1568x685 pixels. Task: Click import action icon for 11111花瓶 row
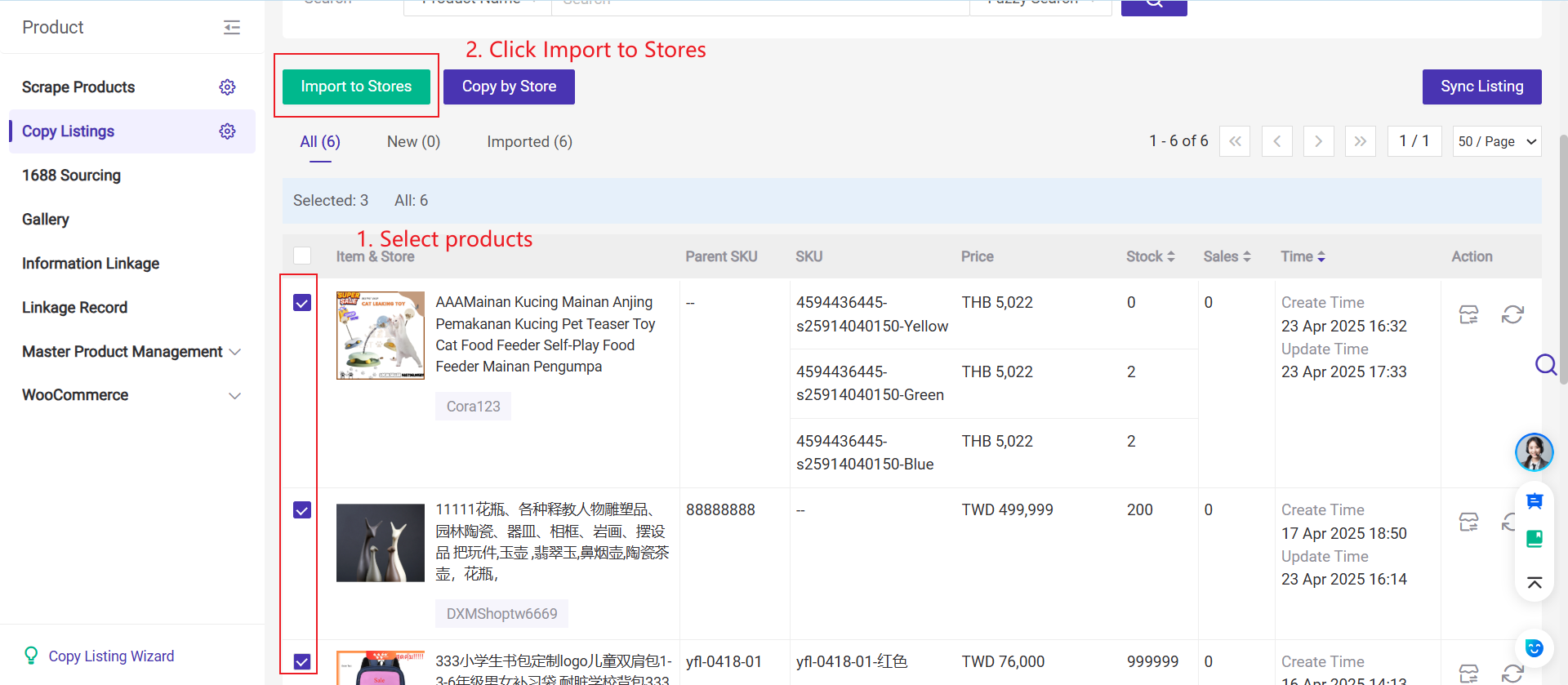pyautogui.click(x=1468, y=522)
